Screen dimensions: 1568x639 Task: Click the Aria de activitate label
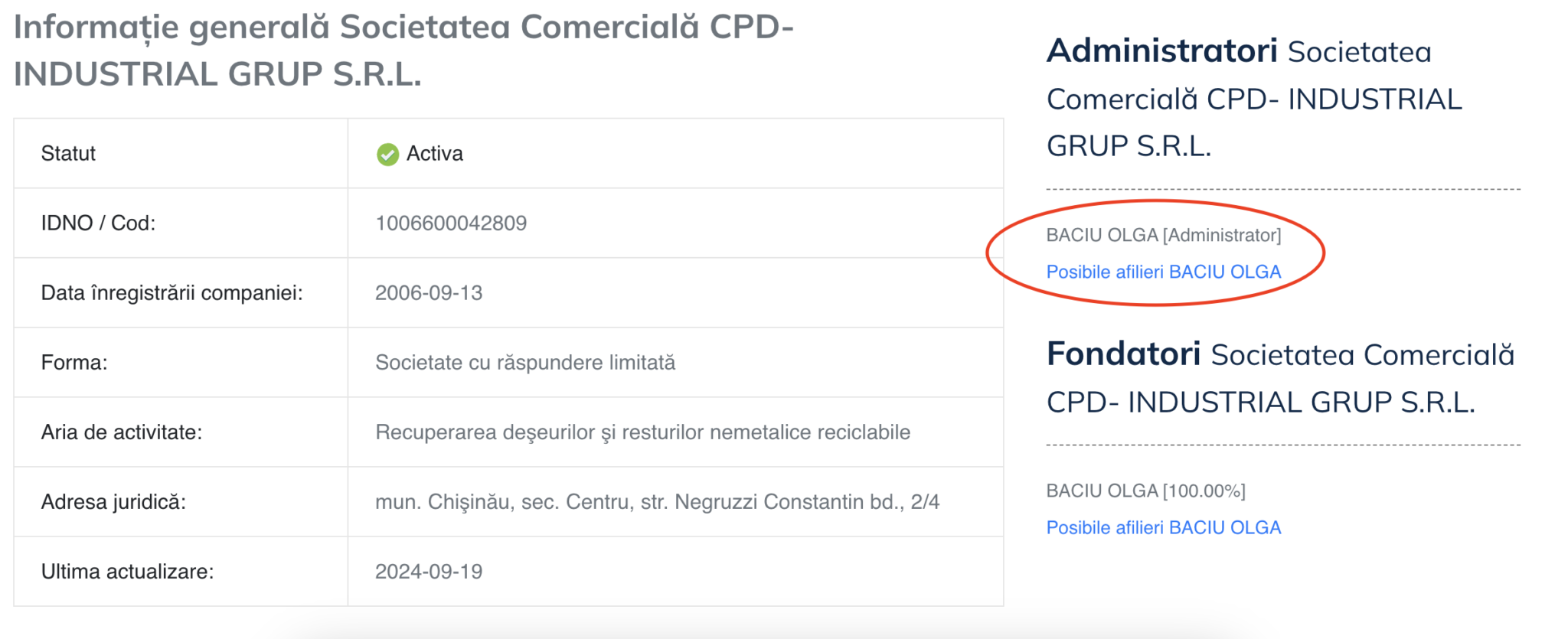121,432
